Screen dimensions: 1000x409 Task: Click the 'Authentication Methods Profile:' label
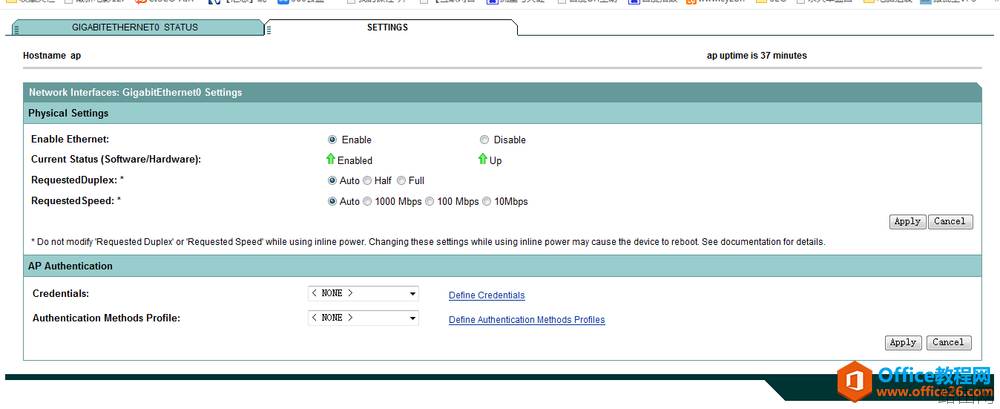point(107,318)
